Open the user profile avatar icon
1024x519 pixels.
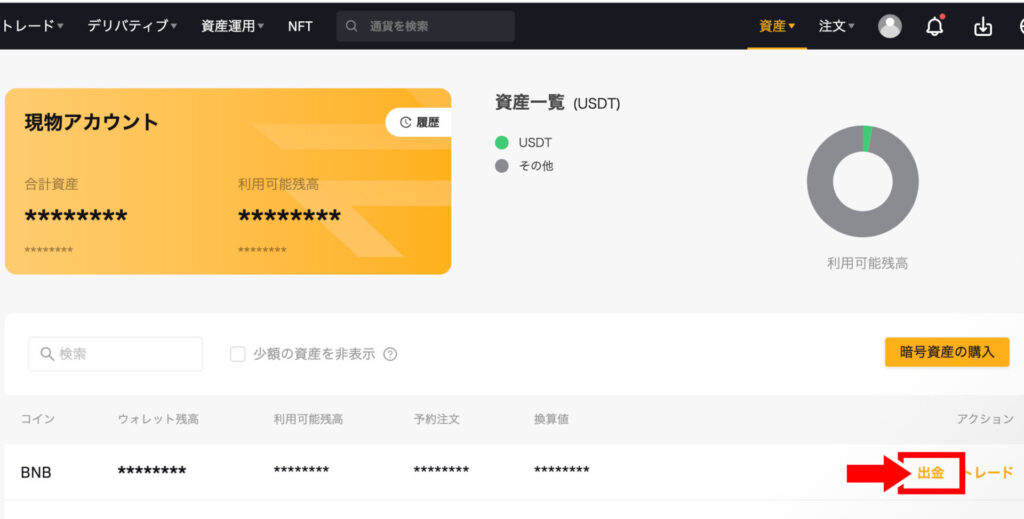889,26
